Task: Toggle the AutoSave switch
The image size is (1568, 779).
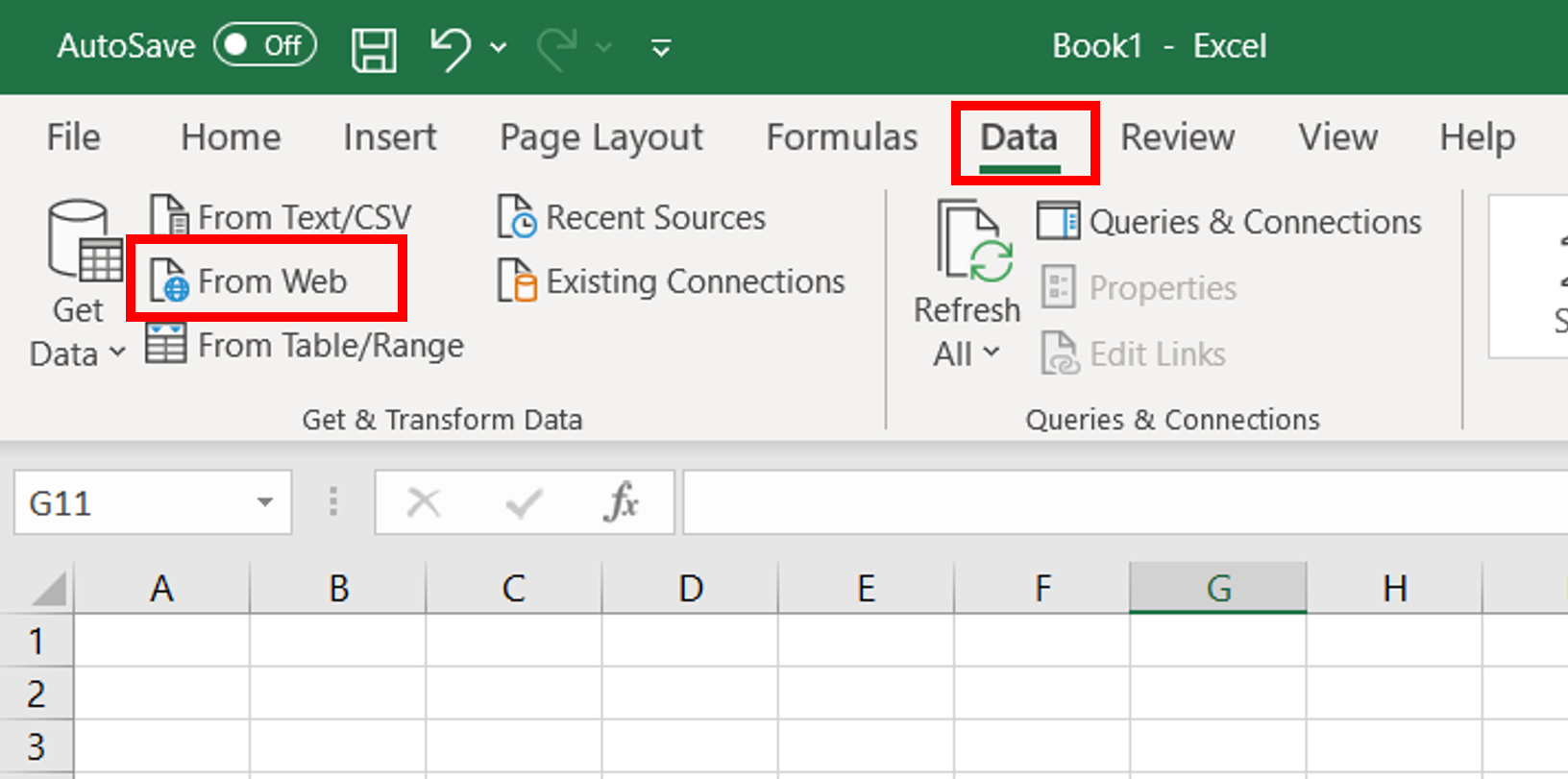Action: pos(265,45)
